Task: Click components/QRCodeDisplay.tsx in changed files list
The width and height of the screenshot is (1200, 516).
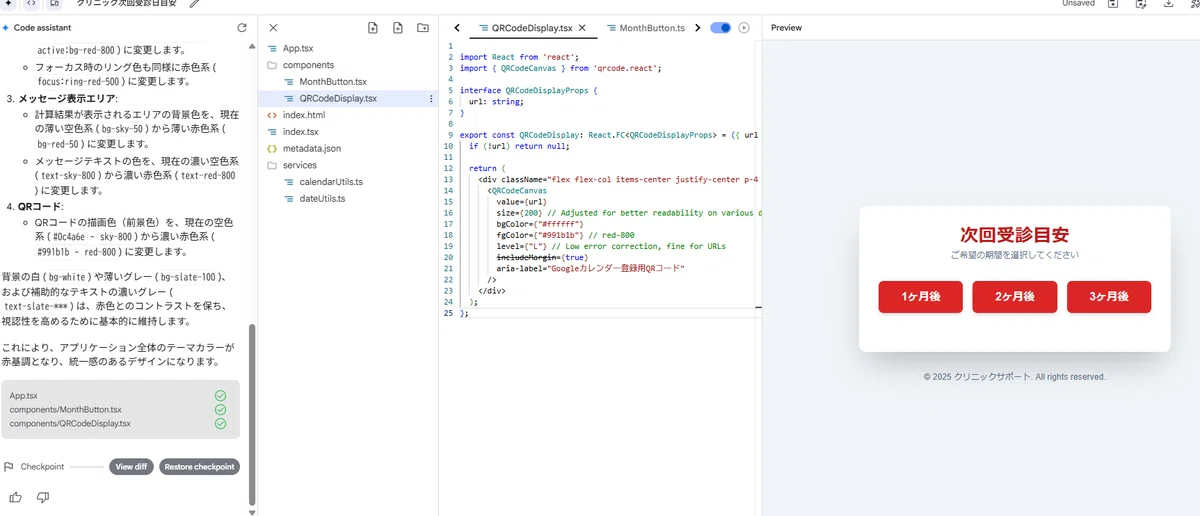Action: [70, 424]
